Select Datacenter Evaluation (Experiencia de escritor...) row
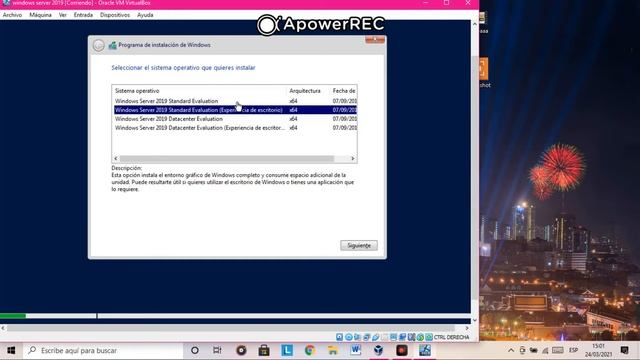This screenshot has height=360, width=640. point(235,128)
